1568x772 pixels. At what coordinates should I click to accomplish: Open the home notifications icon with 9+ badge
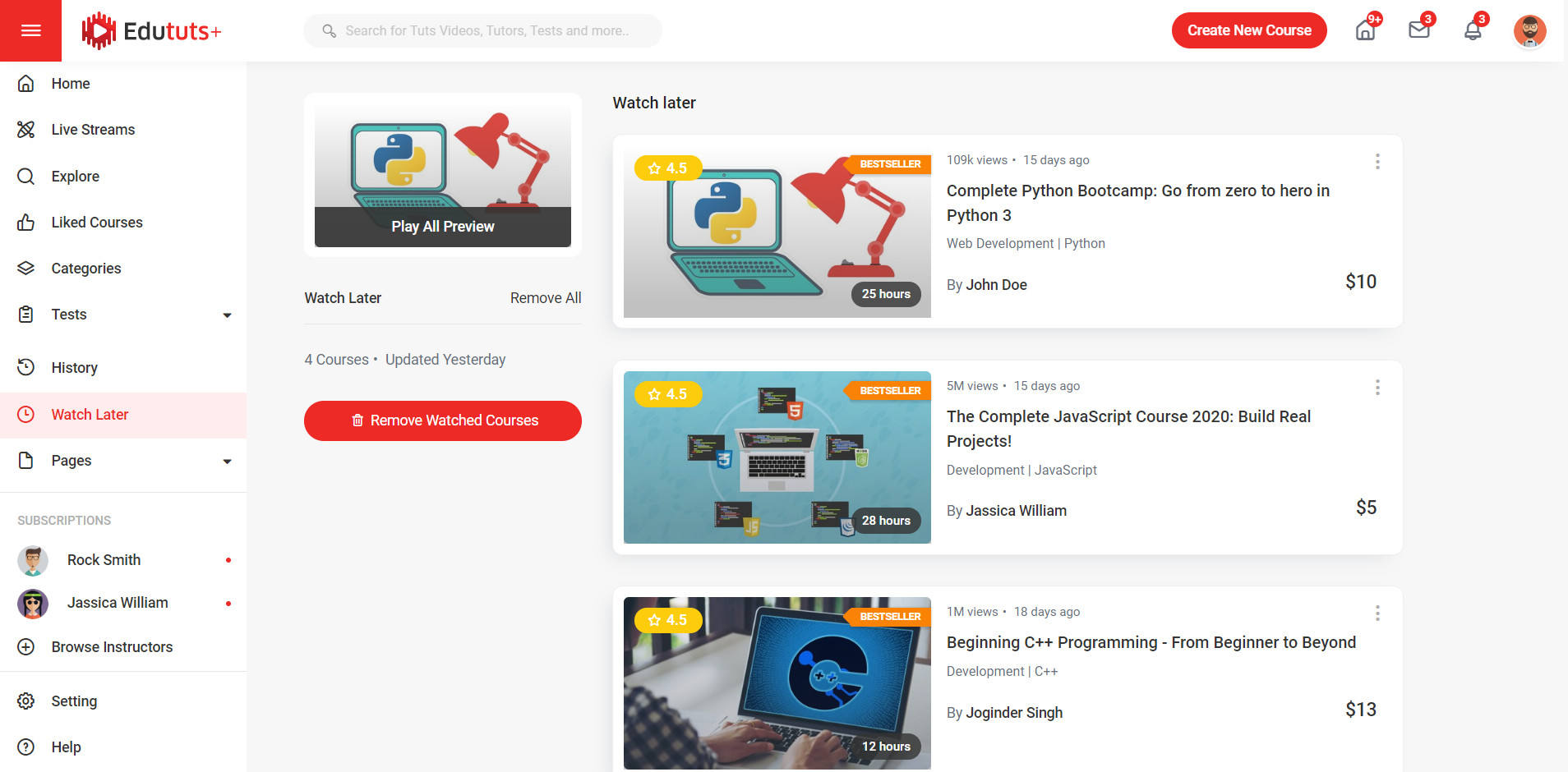point(1365,30)
